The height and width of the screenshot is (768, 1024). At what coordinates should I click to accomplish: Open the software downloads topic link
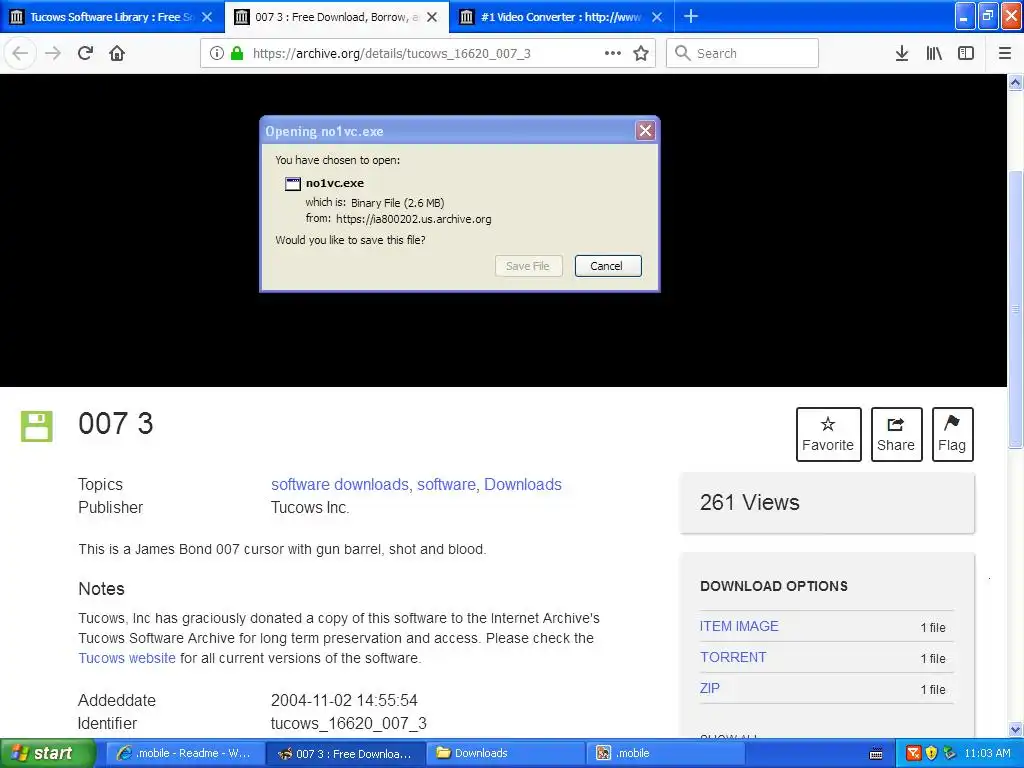(340, 485)
